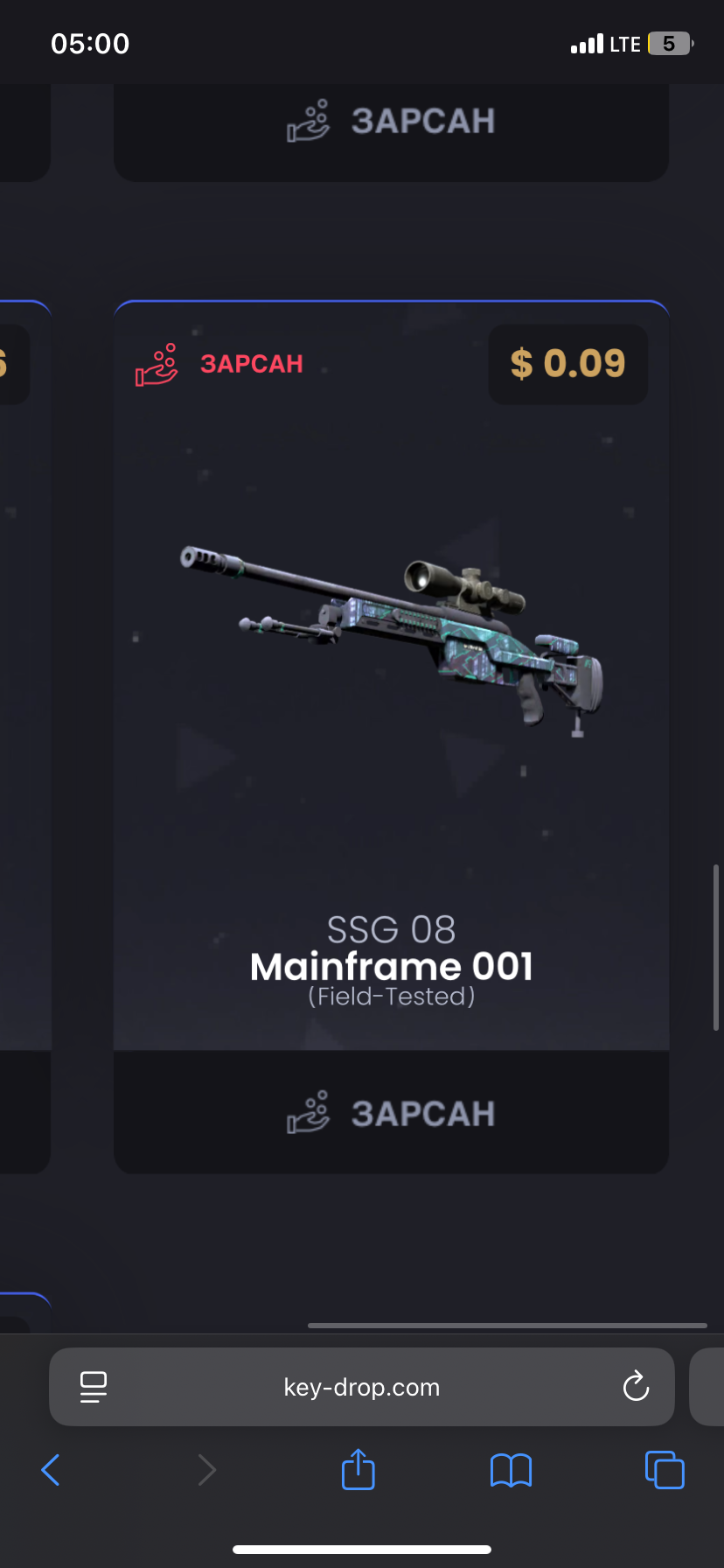724x1568 pixels.
Task: Go back with Safari back arrow
Action: [51, 1470]
